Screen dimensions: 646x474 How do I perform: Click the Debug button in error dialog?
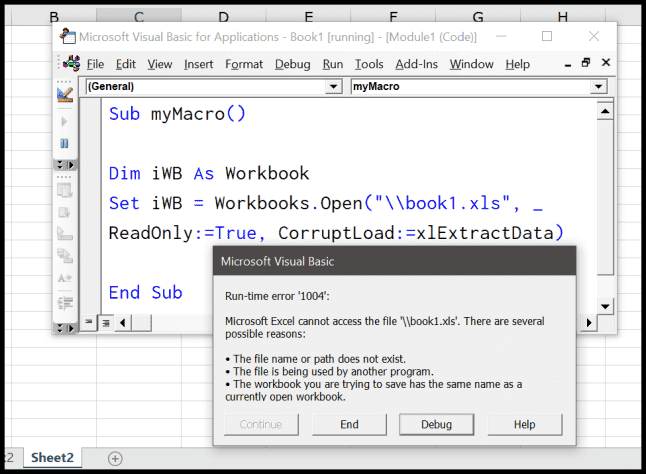coord(436,424)
